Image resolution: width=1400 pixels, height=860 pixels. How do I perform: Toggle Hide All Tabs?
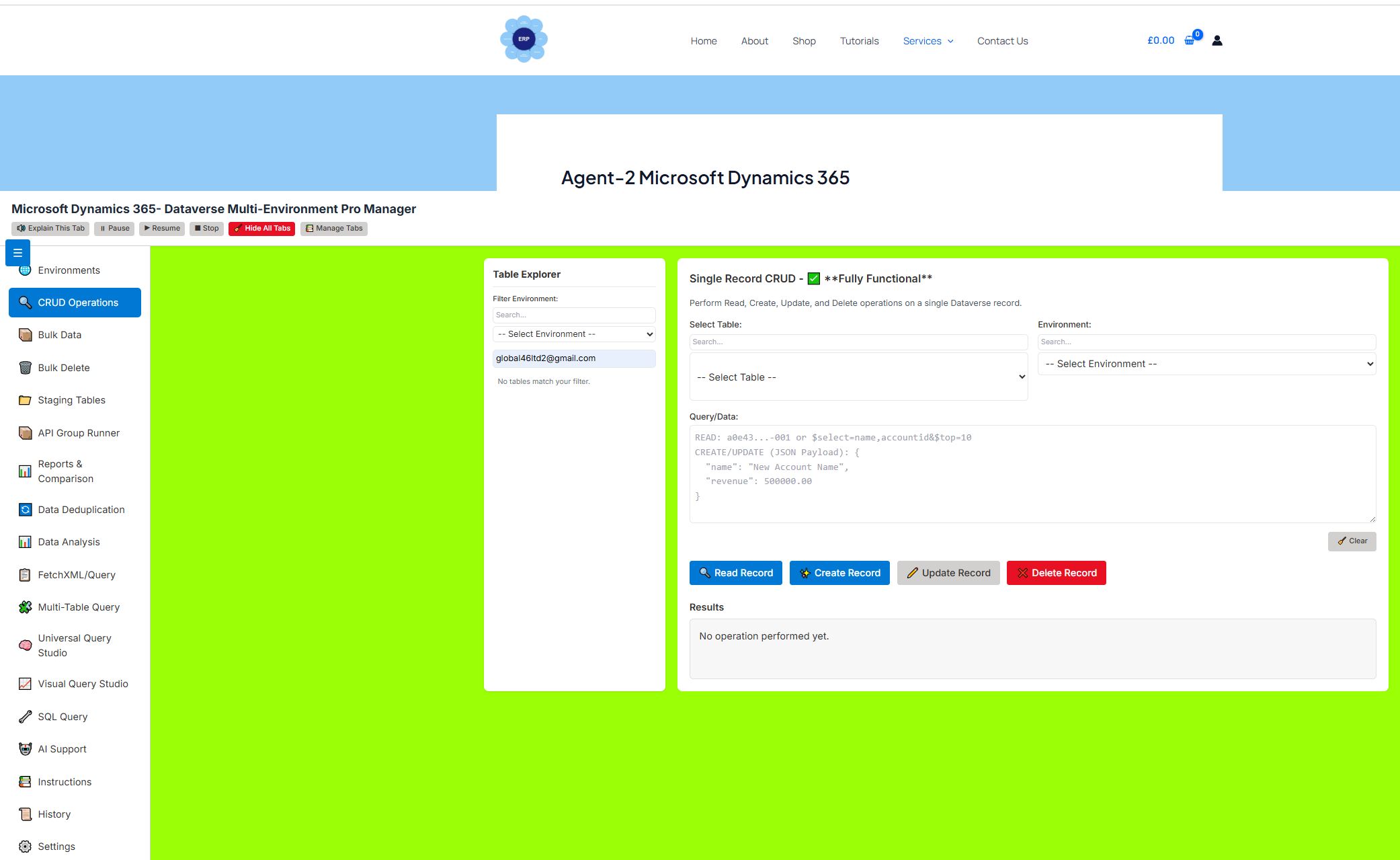point(261,228)
